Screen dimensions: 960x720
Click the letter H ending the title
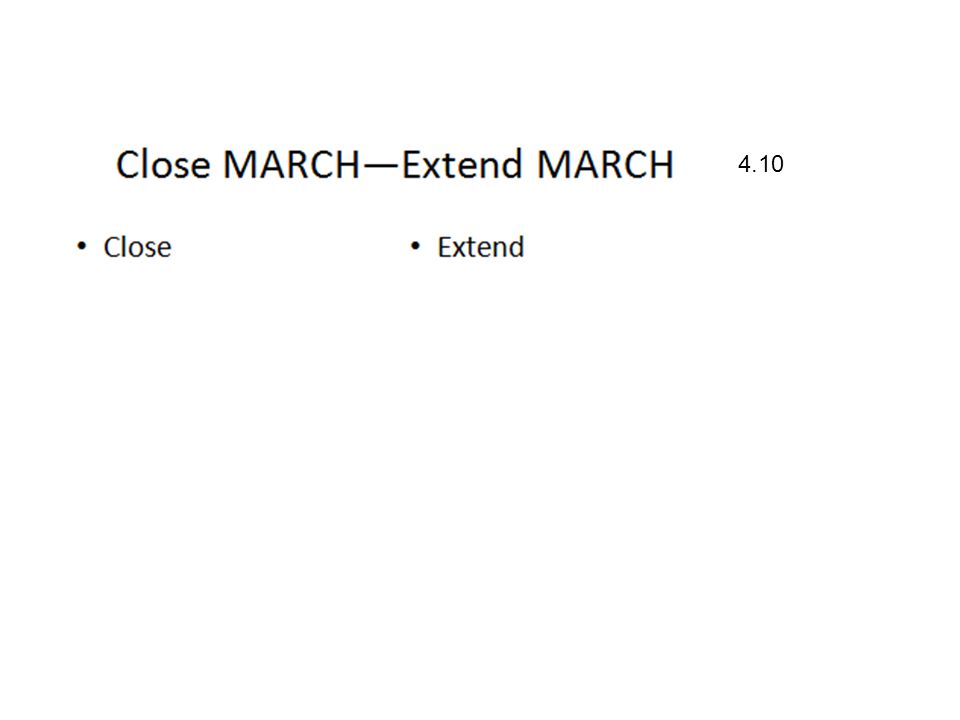pos(661,164)
